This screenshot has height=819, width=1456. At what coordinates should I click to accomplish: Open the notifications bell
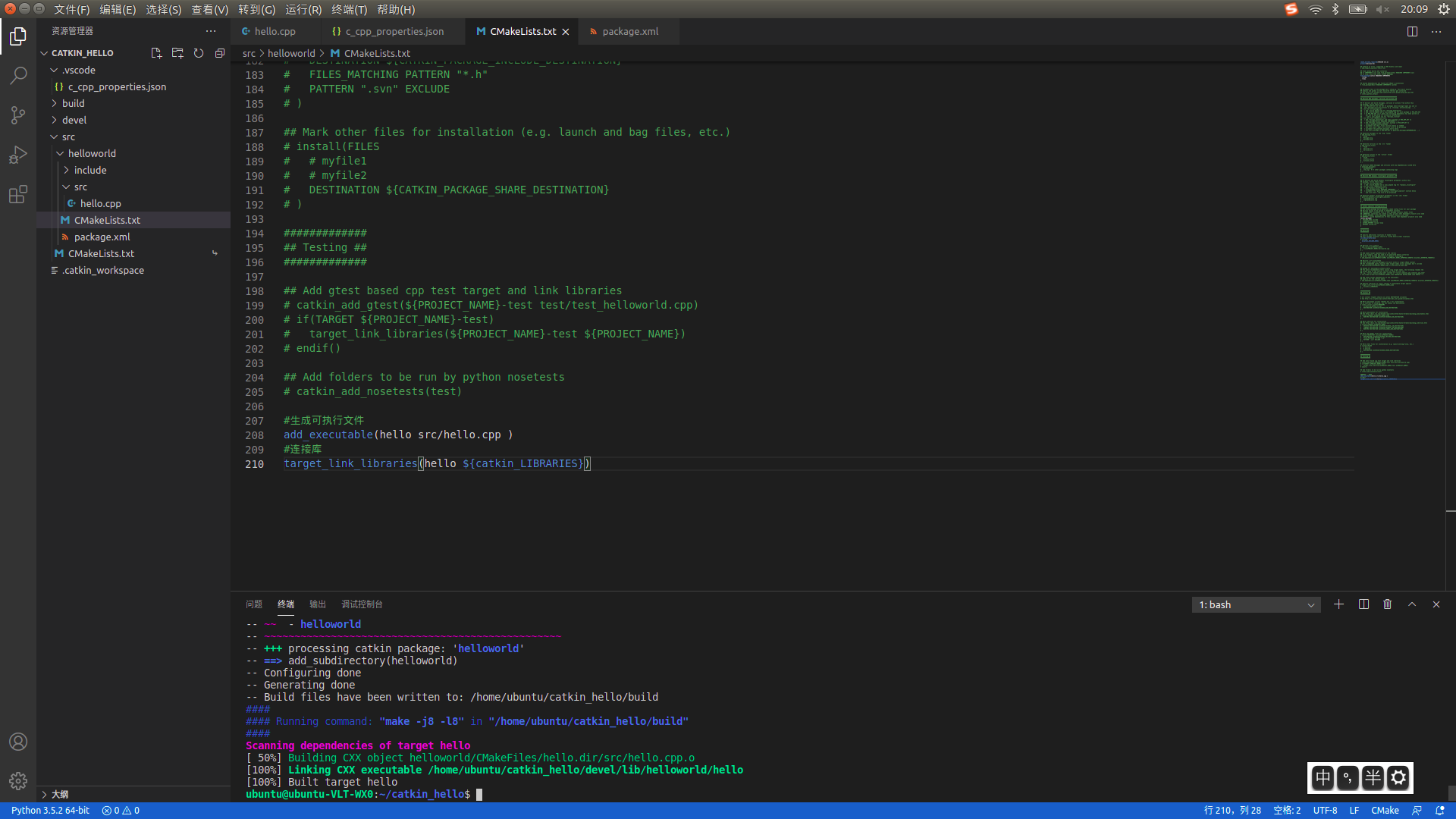tap(1442, 810)
